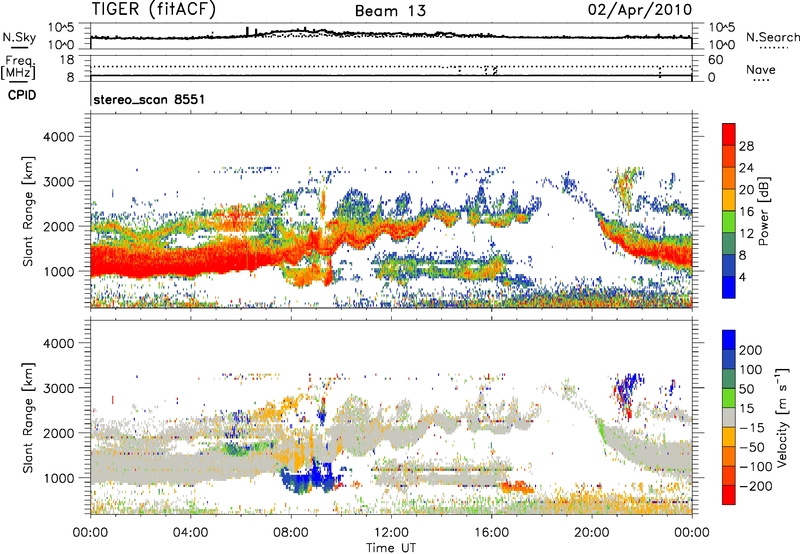Click the 'N.Sky' legend label
800x554 pixels.
tap(19, 37)
